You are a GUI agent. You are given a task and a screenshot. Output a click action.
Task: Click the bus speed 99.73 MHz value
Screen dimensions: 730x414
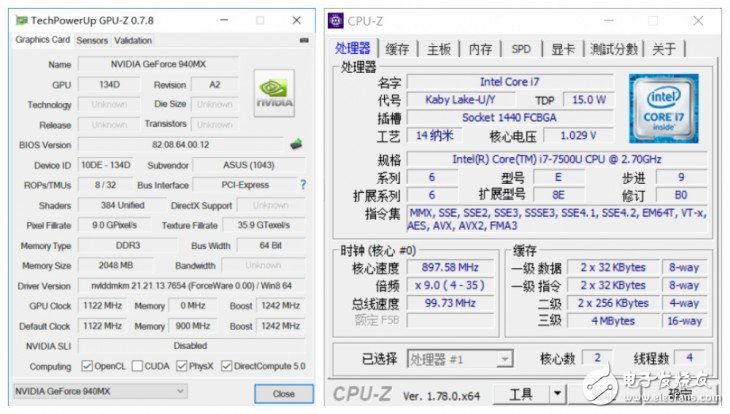[450, 303]
